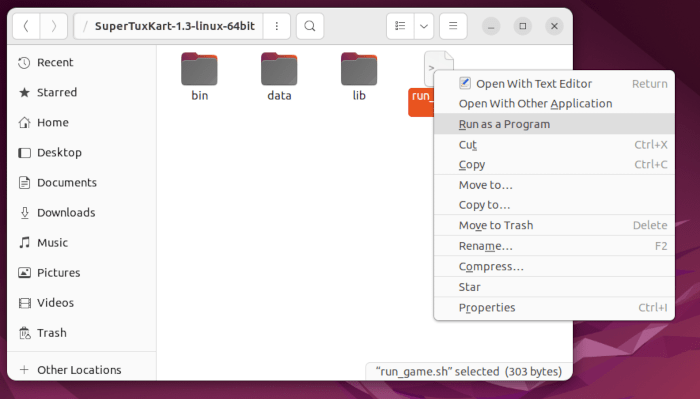Open the three-dot path options menu
The image size is (700, 399).
pyautogui.click(x=277, y=26)
